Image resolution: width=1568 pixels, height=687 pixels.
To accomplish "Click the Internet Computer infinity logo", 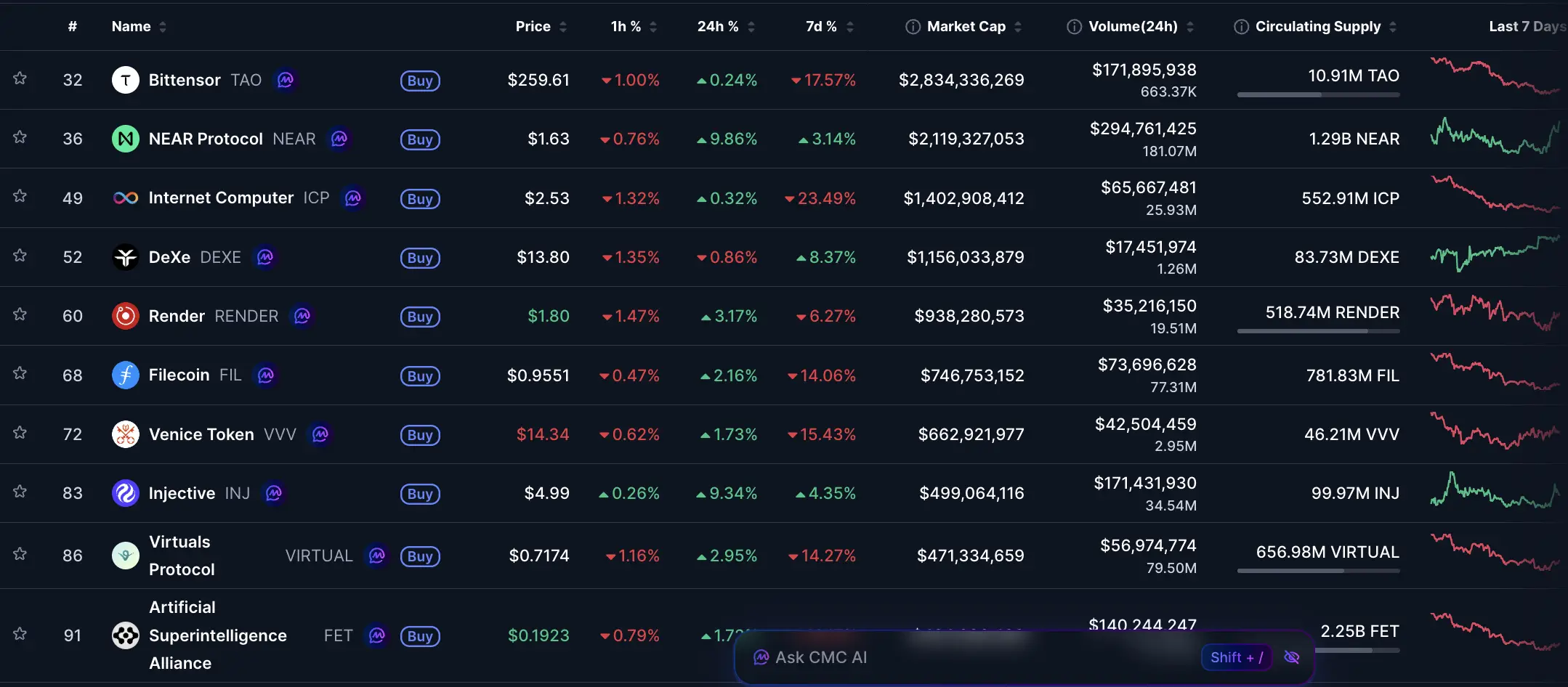I will tap(126, 198).
